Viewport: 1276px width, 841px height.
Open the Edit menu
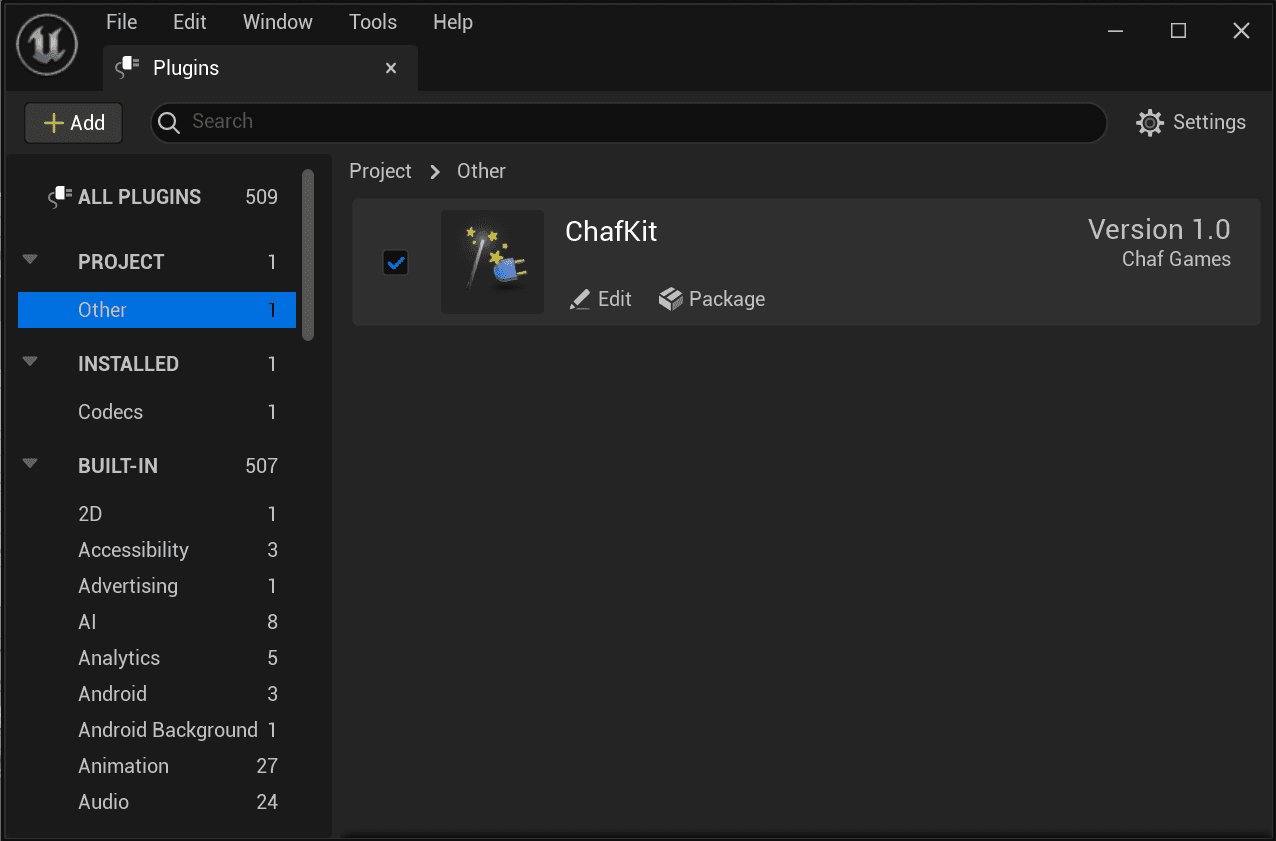point(189,22)
